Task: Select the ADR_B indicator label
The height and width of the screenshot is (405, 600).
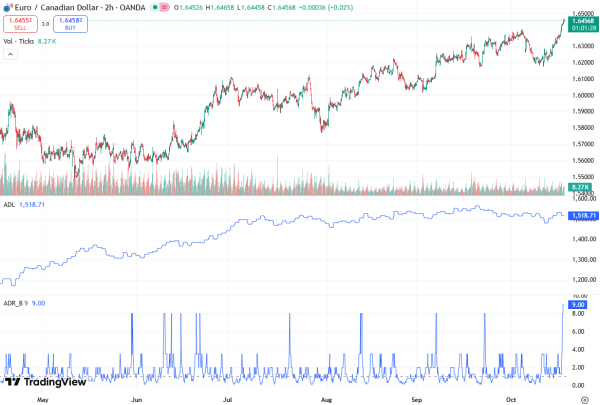Action: (x=14, y=302)
